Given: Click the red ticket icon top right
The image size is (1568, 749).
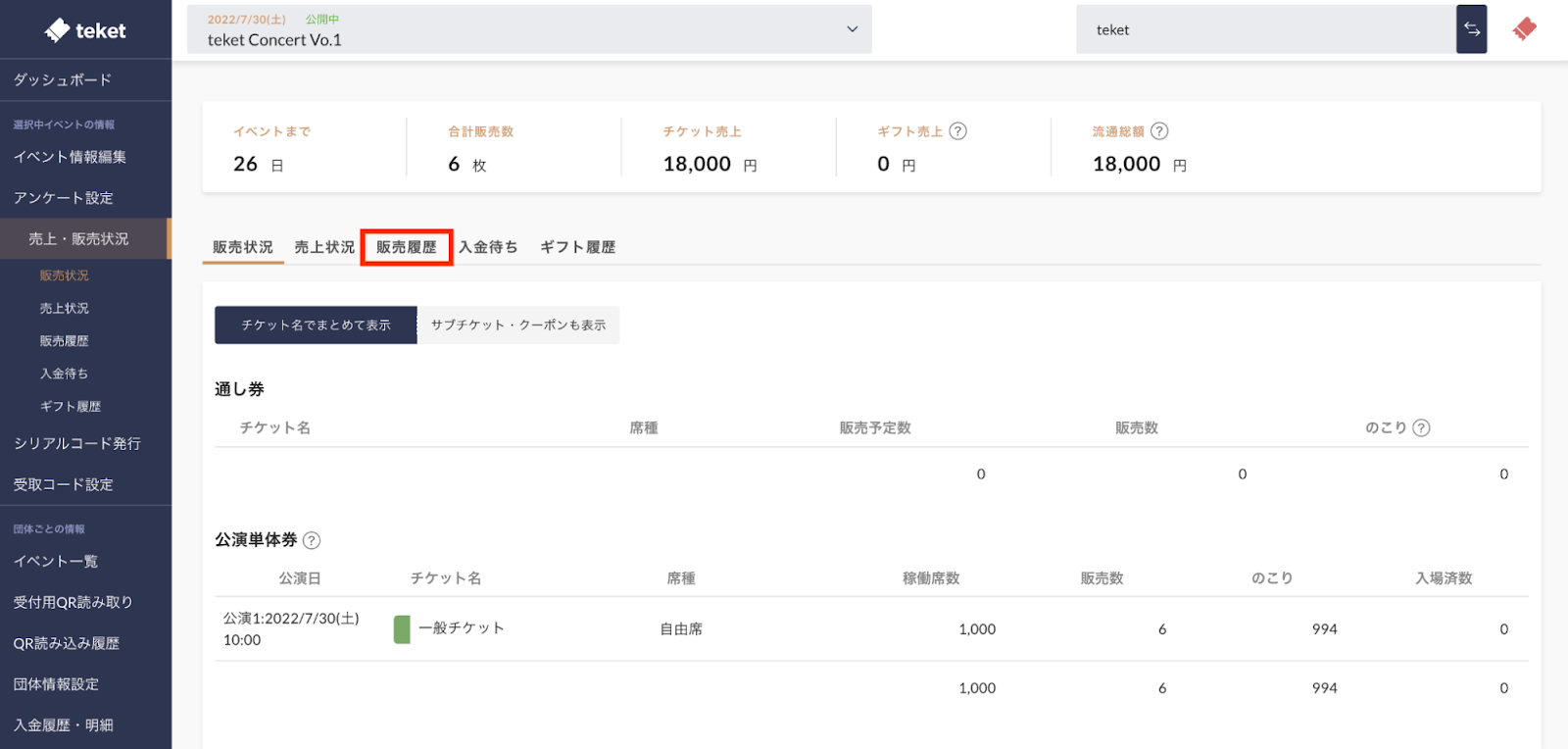Looking at the screenshot, I should click(x=1524, y=29).
